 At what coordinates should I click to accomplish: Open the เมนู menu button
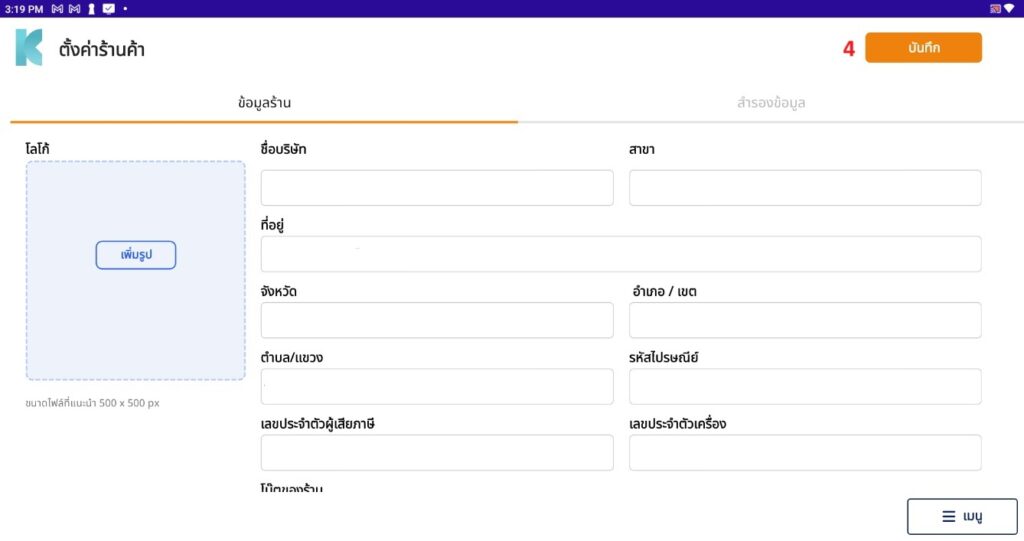961,517
